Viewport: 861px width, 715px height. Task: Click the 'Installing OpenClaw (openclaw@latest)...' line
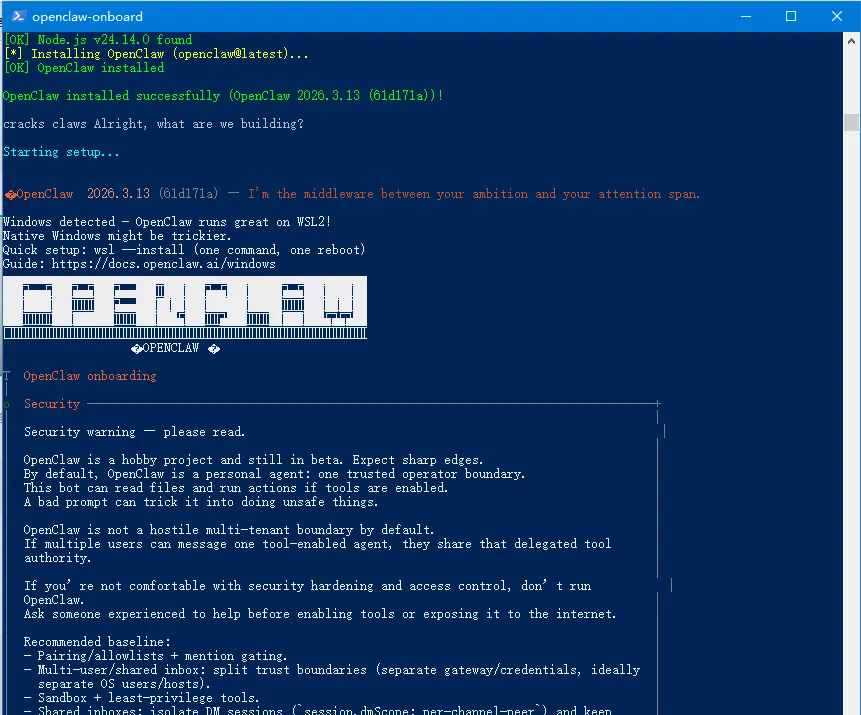pos(156,54)
